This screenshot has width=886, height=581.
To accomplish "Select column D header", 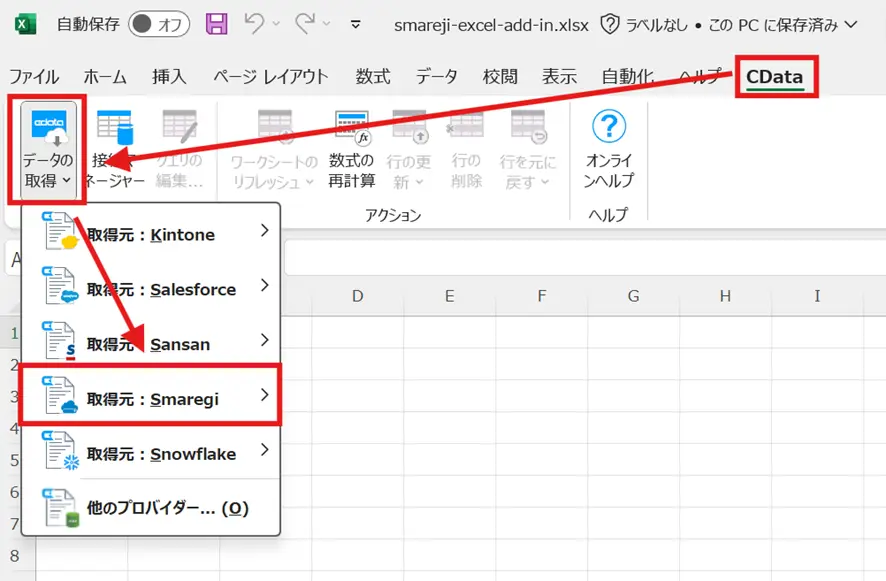I will click(358, 296).
